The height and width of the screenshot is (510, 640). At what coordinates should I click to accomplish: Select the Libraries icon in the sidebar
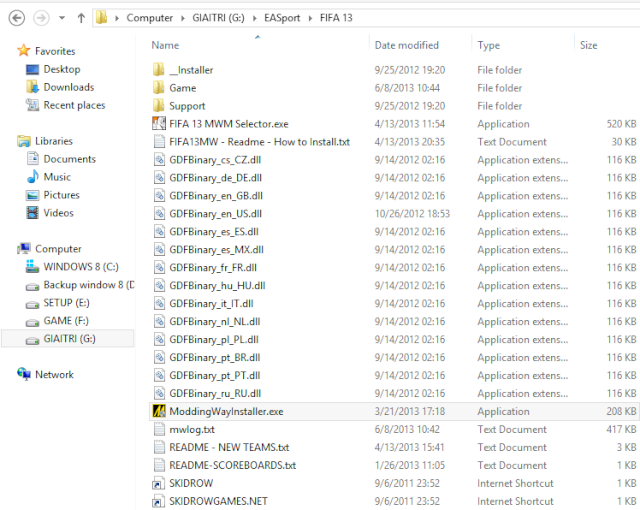tap(24, 141)
